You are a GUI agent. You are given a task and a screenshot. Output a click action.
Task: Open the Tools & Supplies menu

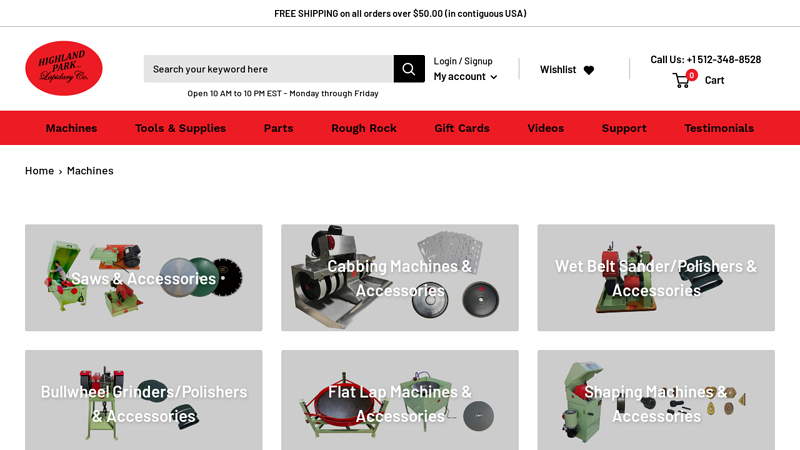click(180, 128)
